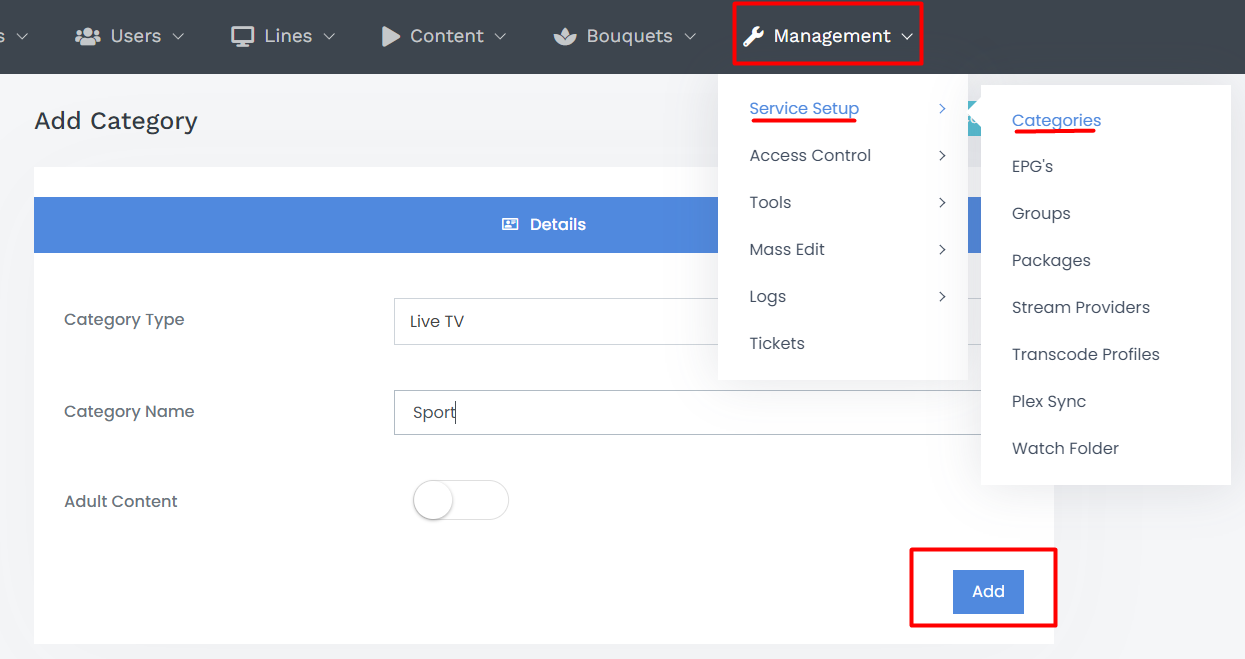Screen dimensions: 1245x659
Task: Click the Users group icon
Action: pyautogui.click(x=88, y=36)
